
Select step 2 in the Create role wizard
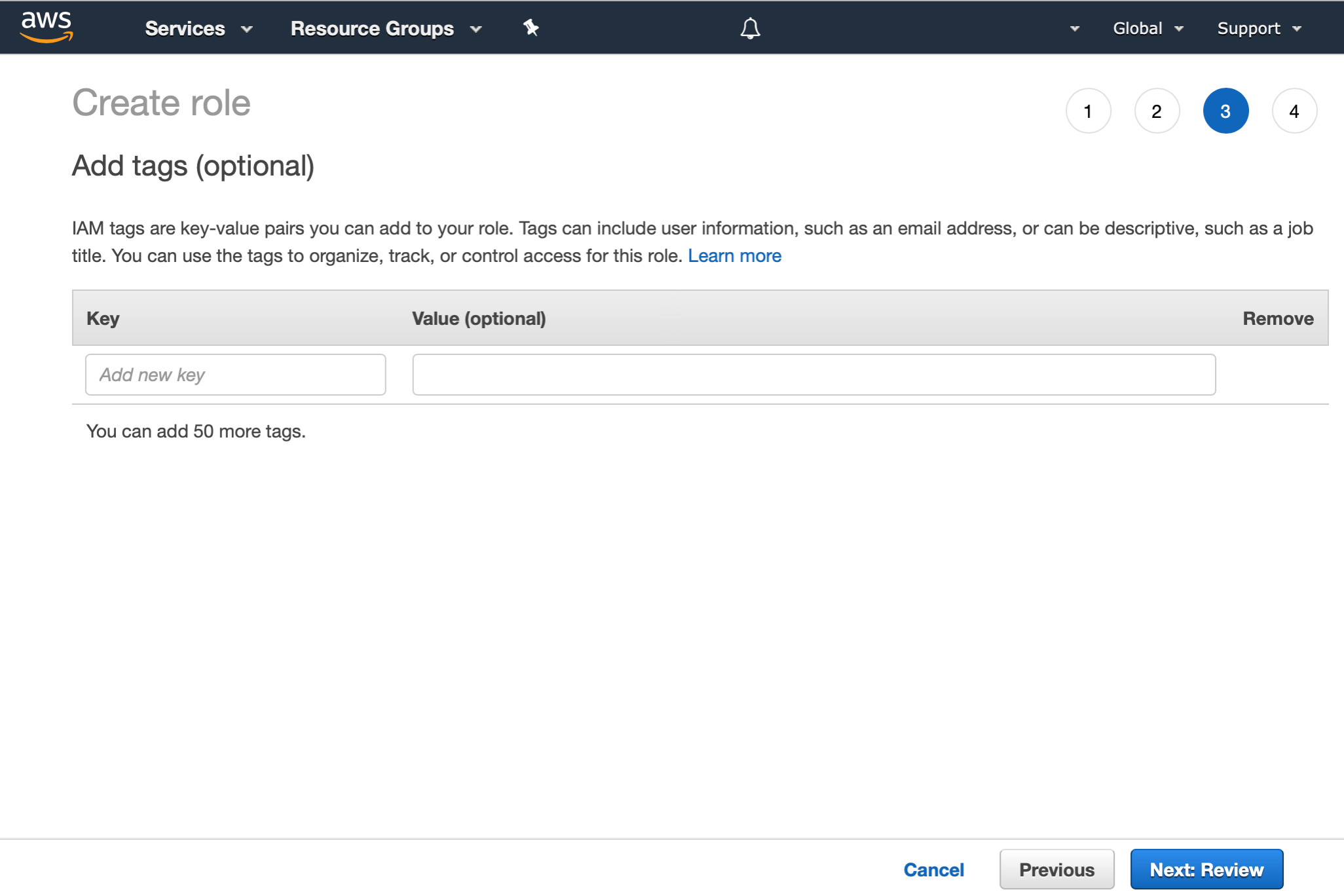click(1157, 110)
